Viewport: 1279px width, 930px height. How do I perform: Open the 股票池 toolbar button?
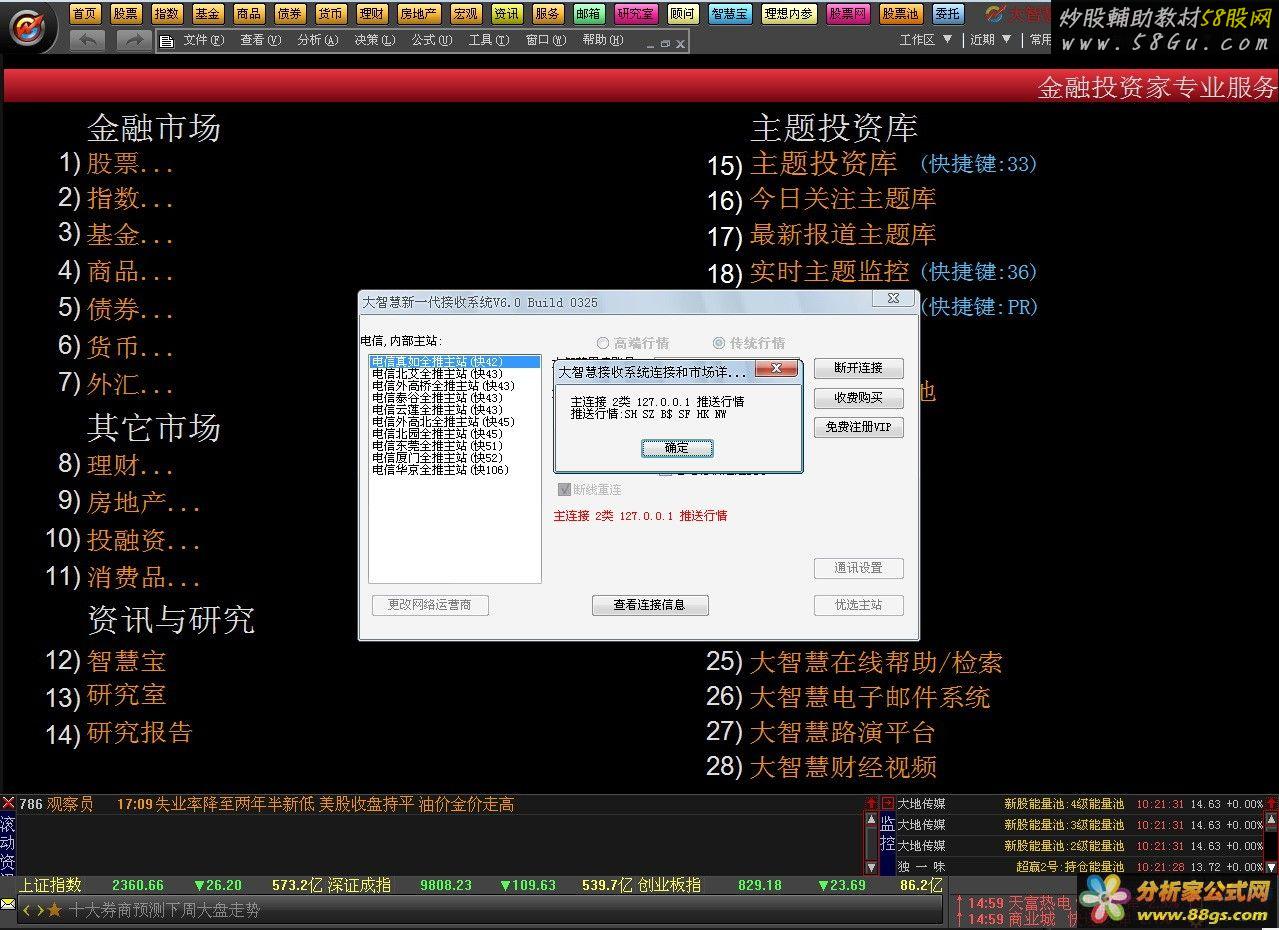(x=901, y=13)
